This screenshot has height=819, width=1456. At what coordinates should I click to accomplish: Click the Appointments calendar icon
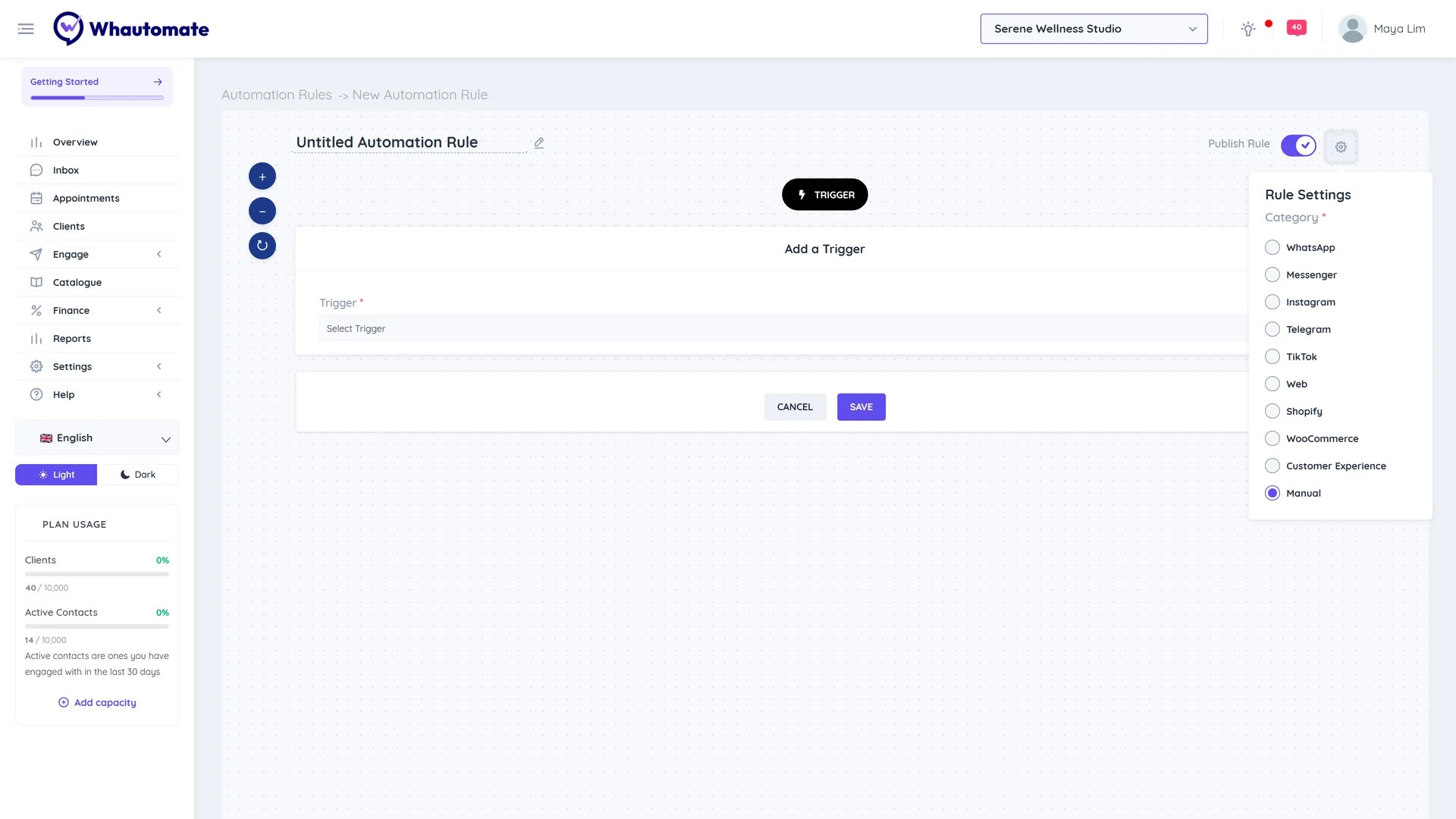click(x=36, y=199)
